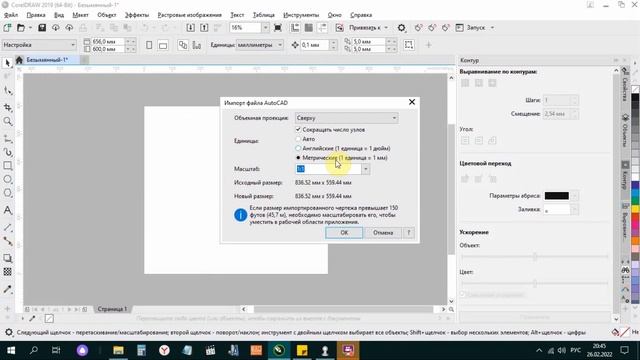Open the page size preset dropdown Настройка
640x360 pixels.
(x=39, y=45)
